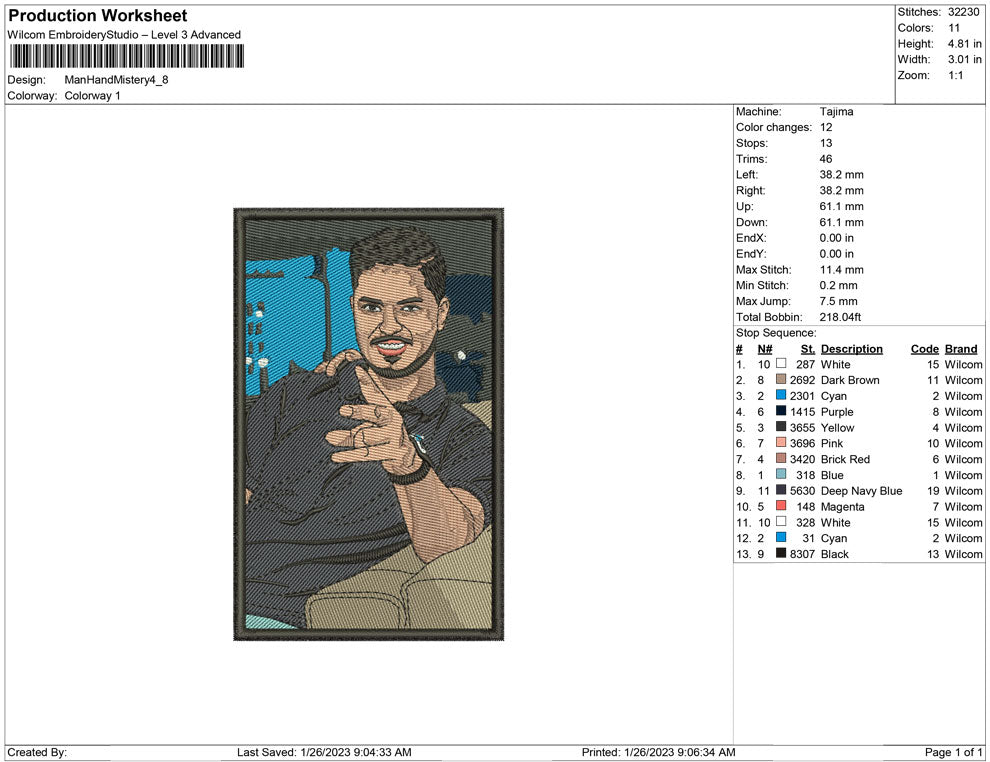Click the 'Description' column header

(852, 349)
